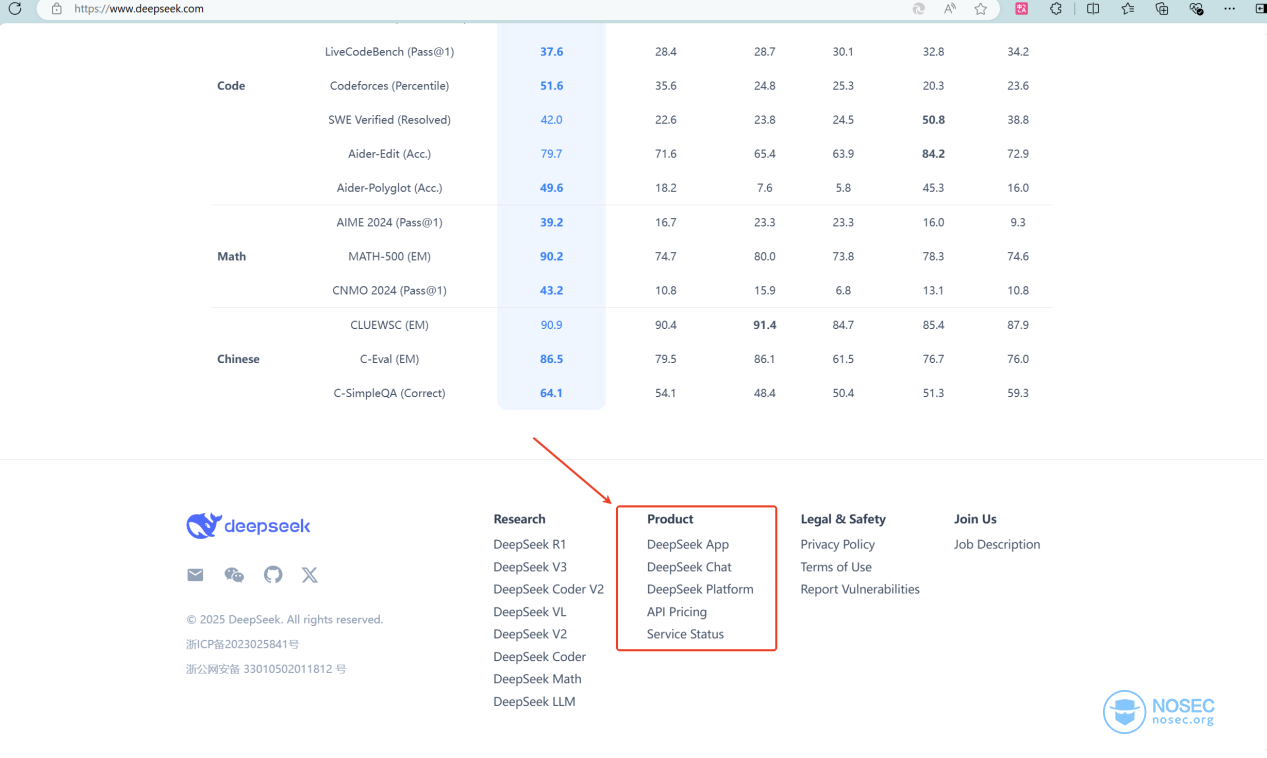Viewport: 1267px width, 758px height.
Task: Open the Job Description link
Action: pos(997,545)
